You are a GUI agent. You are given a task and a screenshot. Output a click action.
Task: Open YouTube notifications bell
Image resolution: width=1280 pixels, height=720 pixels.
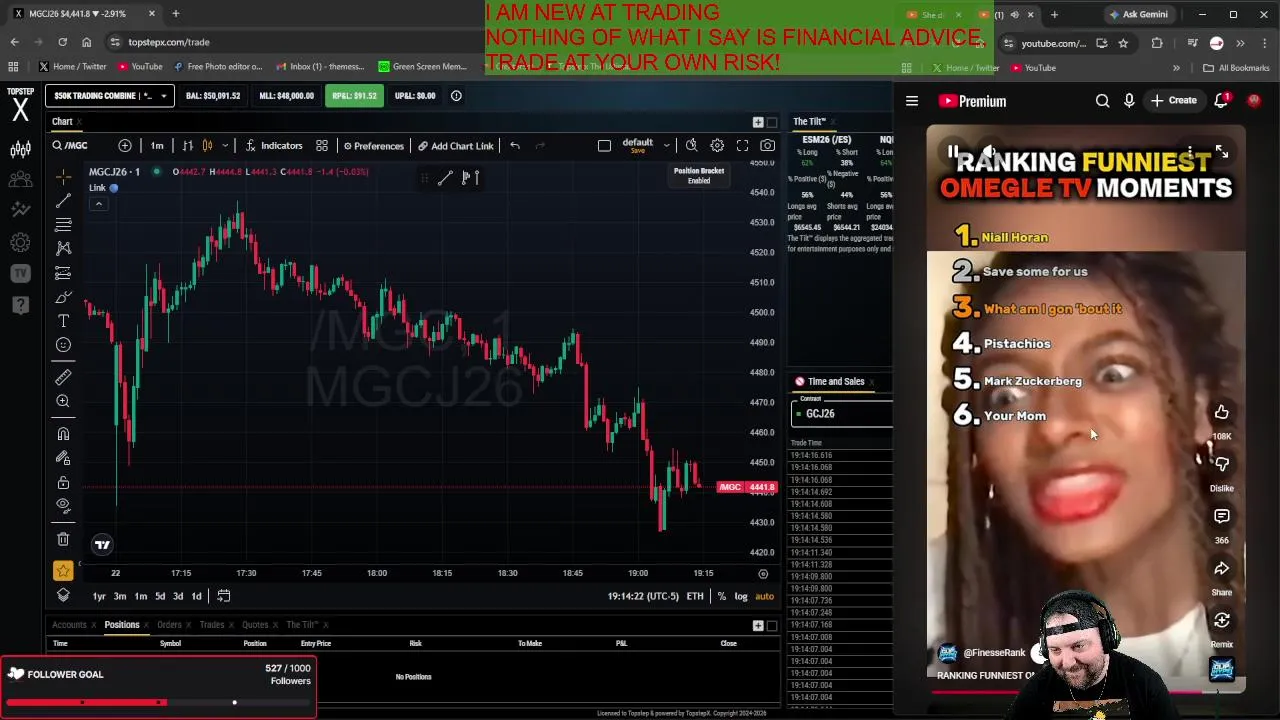click(1221, 101)
